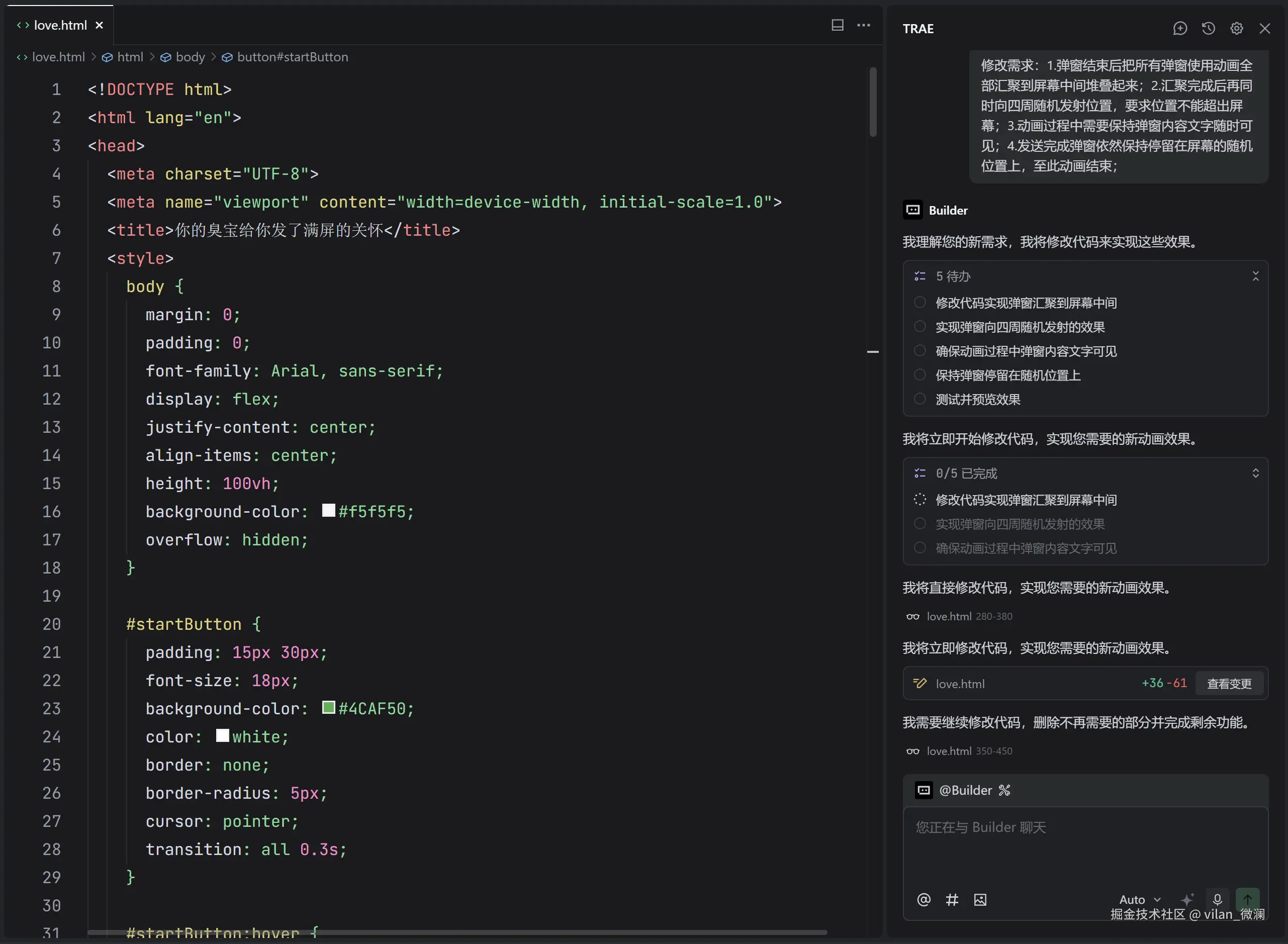Click the # context icon in chat input
The image size is (1288, 944).
[x=952, y=900]
